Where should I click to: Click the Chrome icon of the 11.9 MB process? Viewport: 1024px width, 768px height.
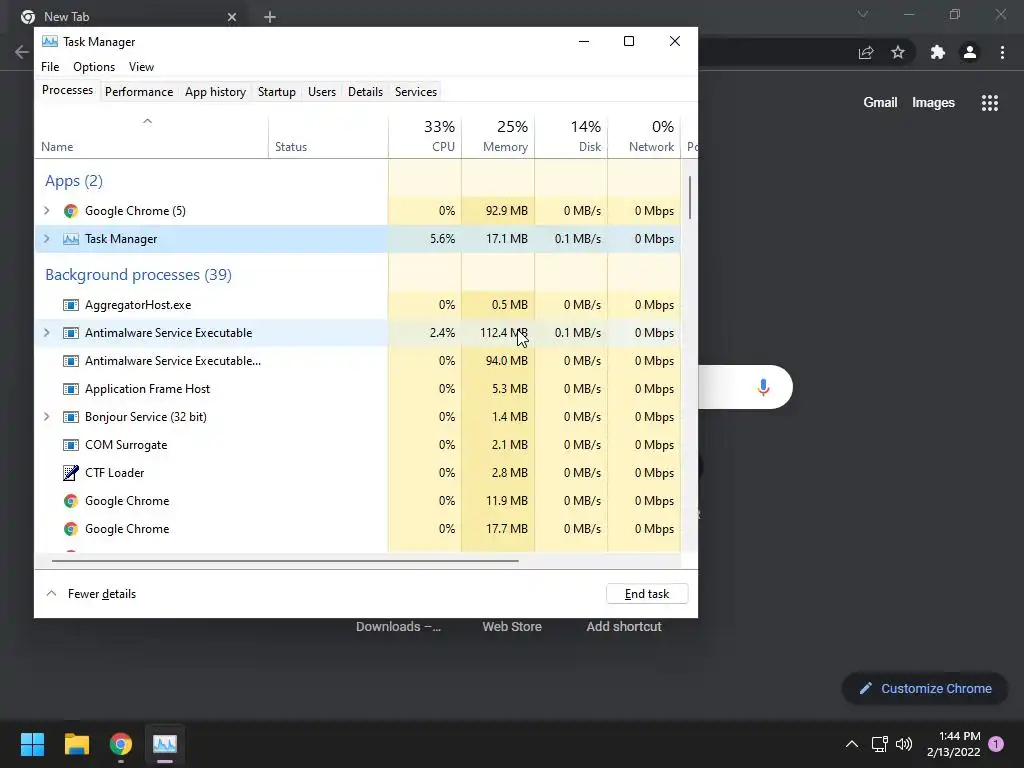(71, 501)
